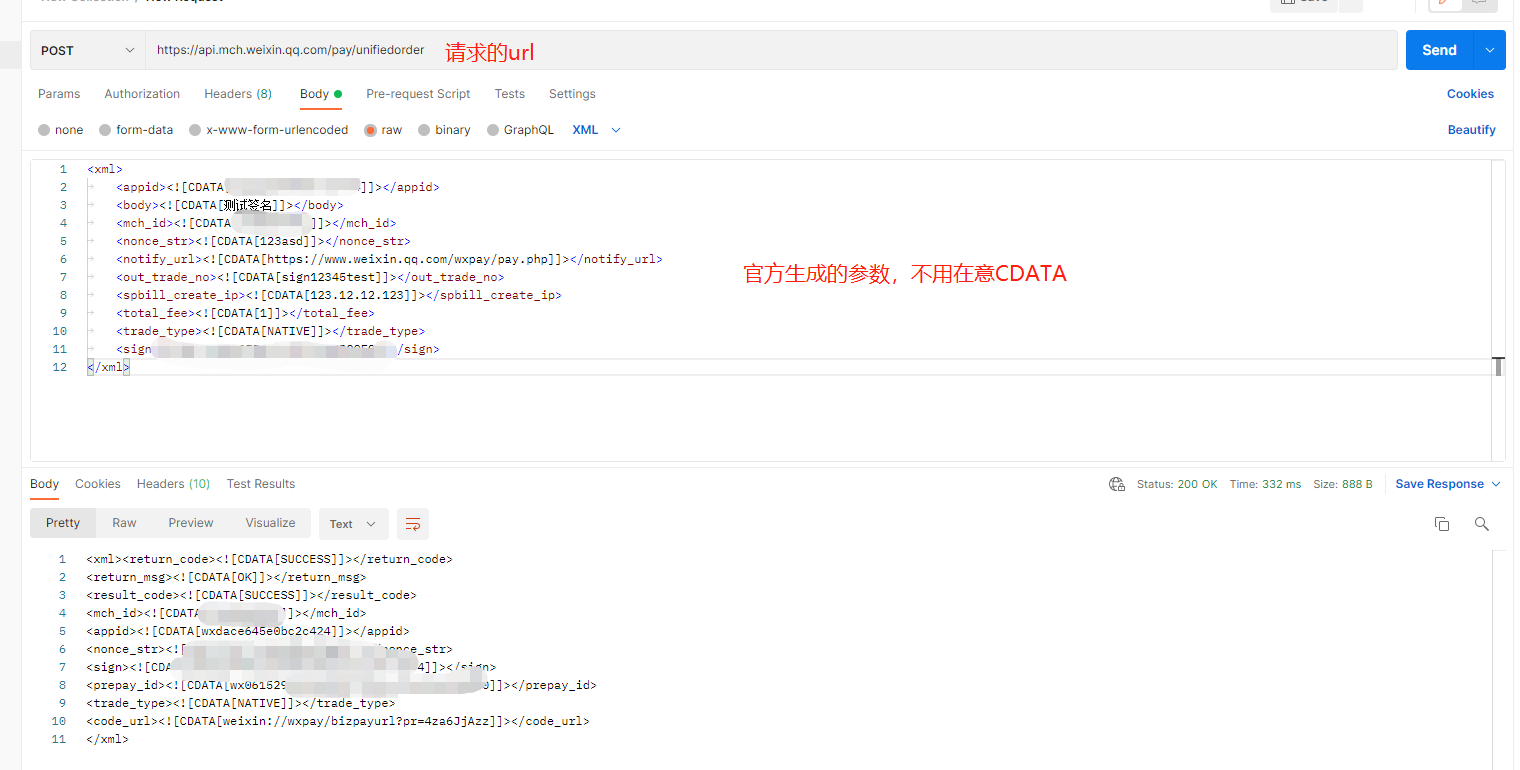
Task: Toggle the response line wrap icon
Action: (x=413, y=524)
